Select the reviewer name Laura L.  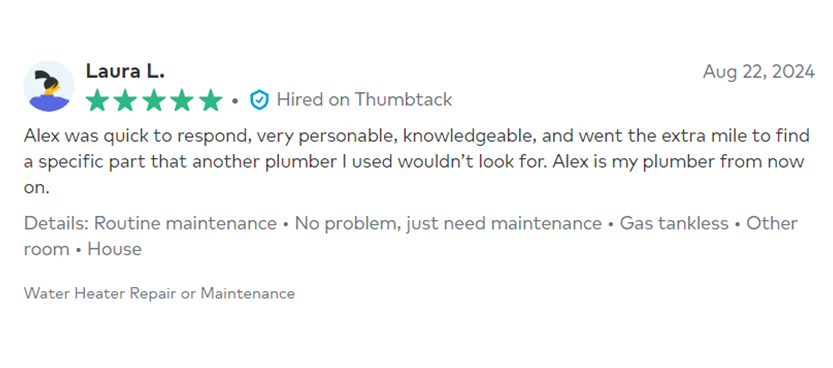pyautogui.click(x=125, y=71)
